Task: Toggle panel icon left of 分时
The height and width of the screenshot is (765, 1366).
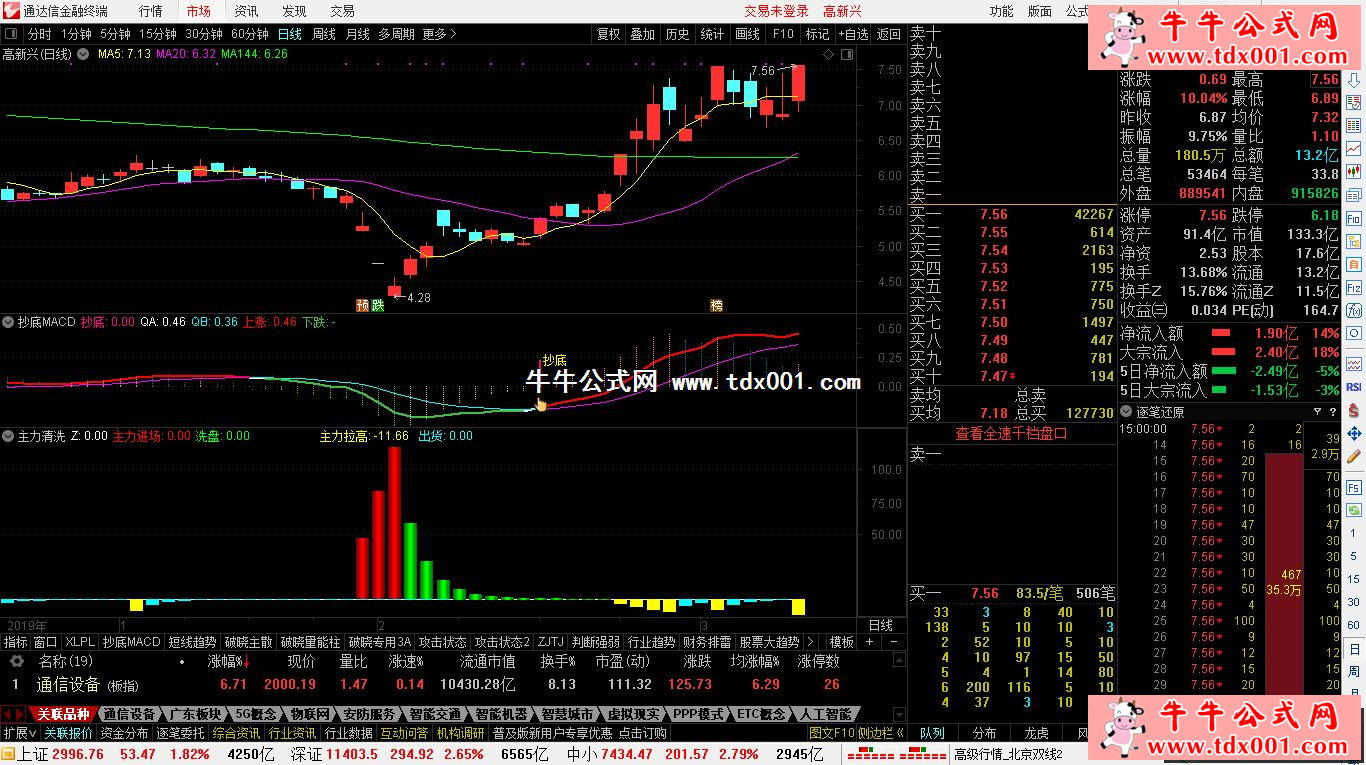Action: (x=11, y=34)
